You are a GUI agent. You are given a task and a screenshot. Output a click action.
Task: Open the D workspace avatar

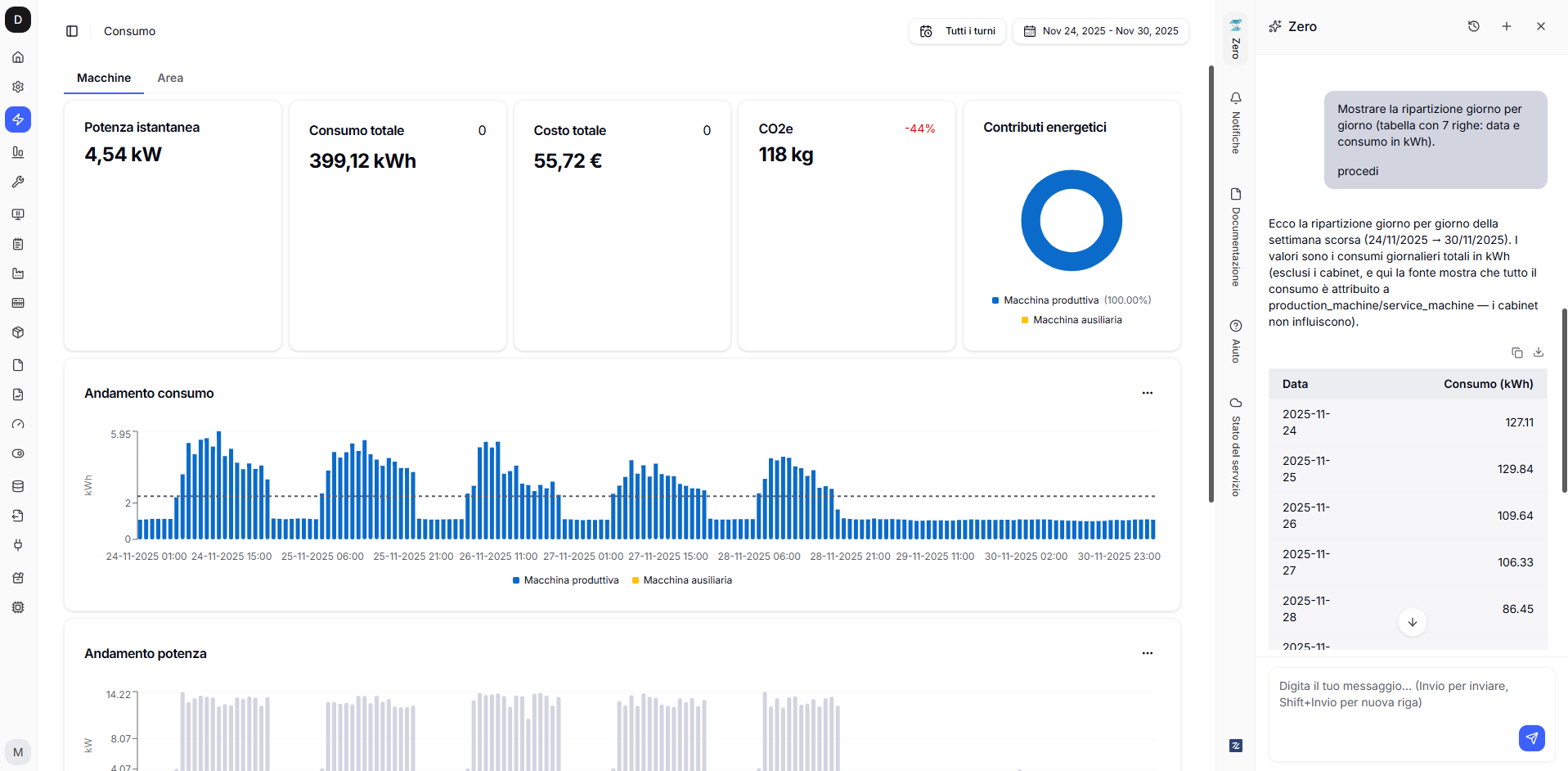18,20
